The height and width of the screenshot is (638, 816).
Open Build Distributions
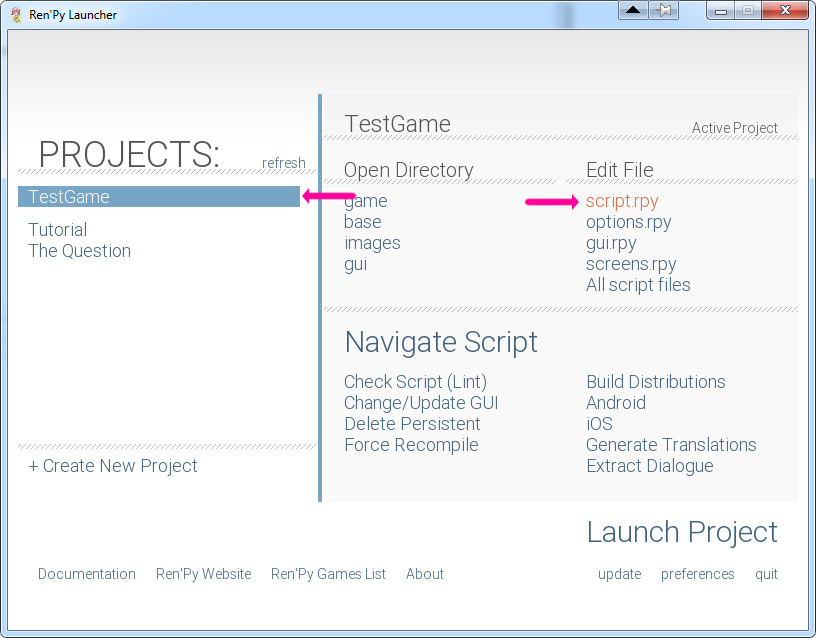tap(656, 382)
